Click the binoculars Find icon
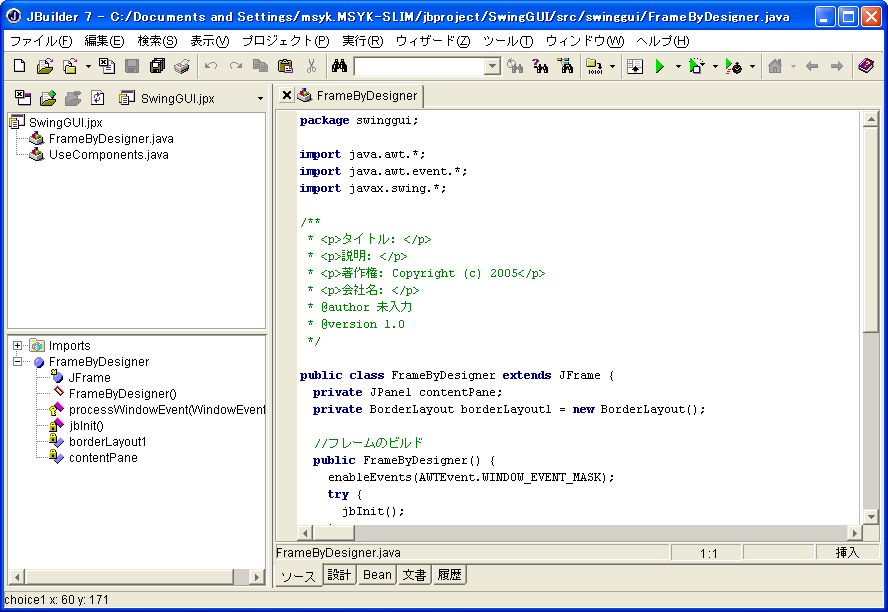This screenshot has height=612, width=888. click(339, 66)
